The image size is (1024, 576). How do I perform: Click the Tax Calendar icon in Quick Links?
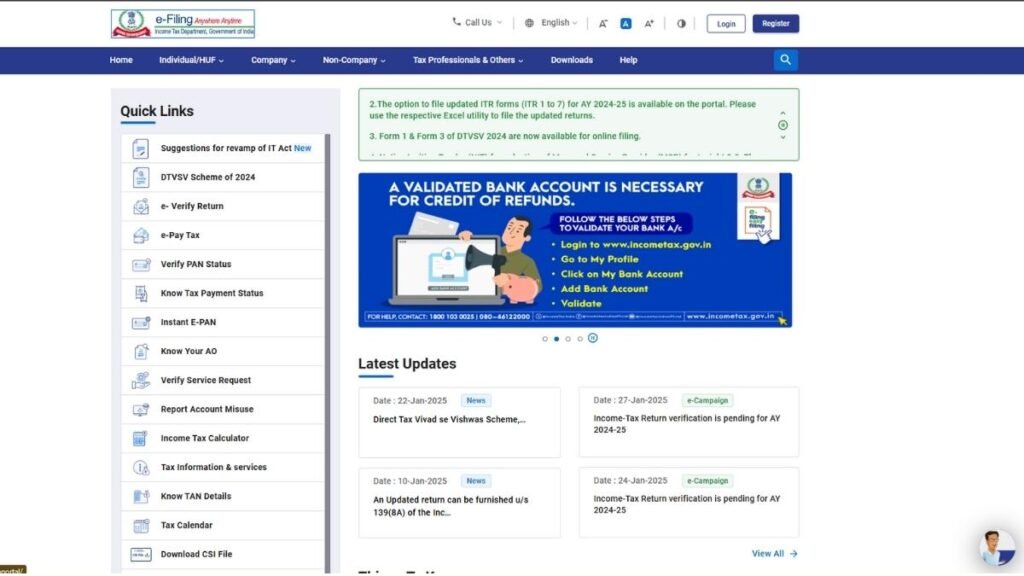click(x=140, y=526)
